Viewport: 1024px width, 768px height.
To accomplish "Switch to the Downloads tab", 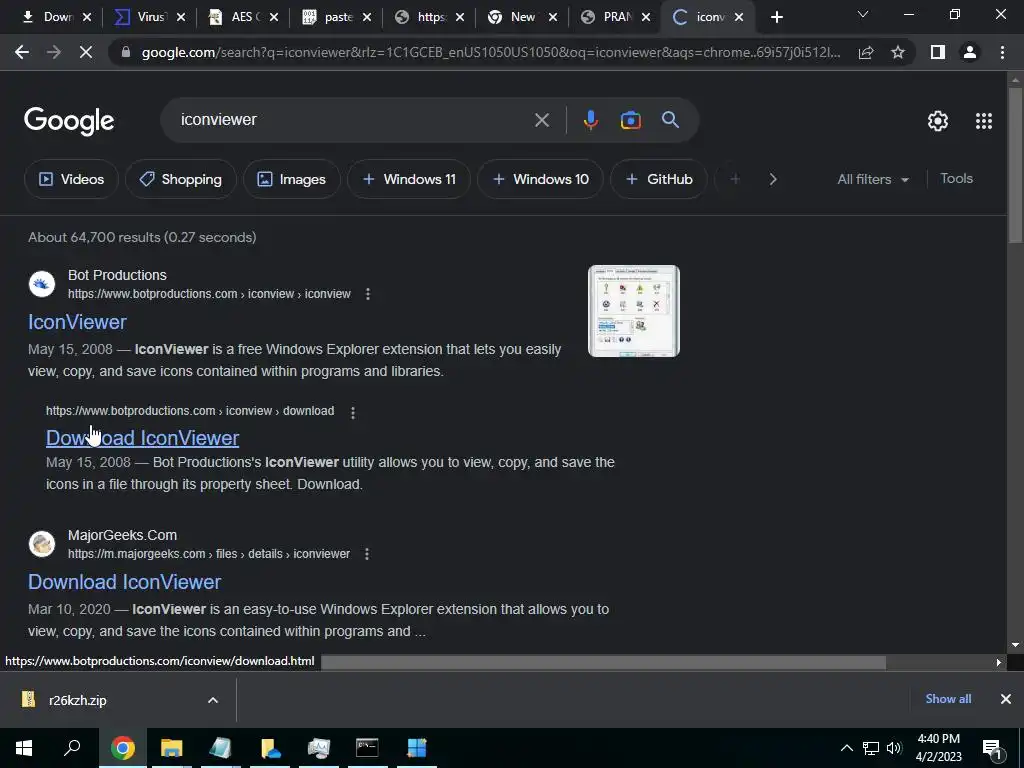I will [57, 17].
